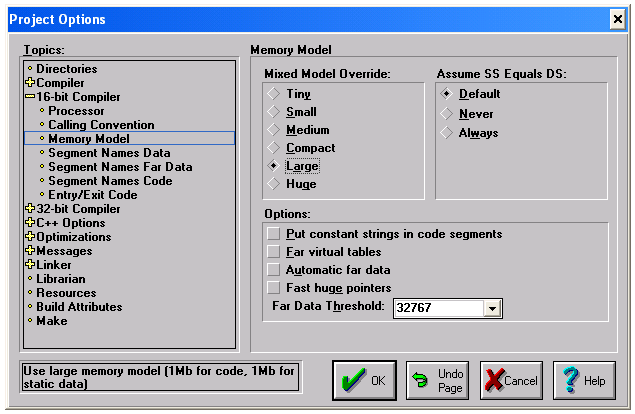Viewport: 635px width, 414px height.
Task: Choose the Compact memory model
Action: [274, 148]
